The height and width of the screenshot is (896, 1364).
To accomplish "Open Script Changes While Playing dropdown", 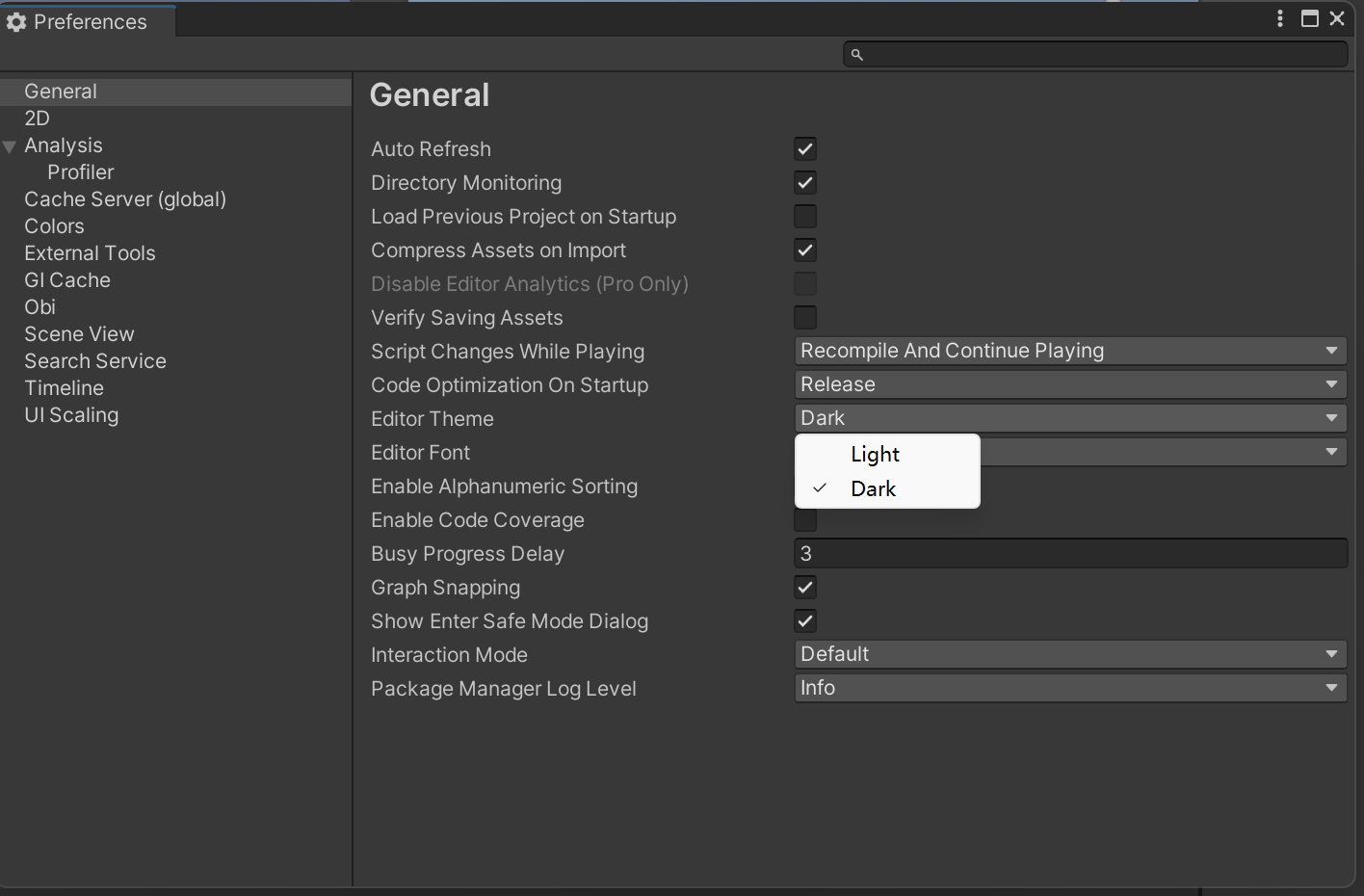I will point(1070,351).
